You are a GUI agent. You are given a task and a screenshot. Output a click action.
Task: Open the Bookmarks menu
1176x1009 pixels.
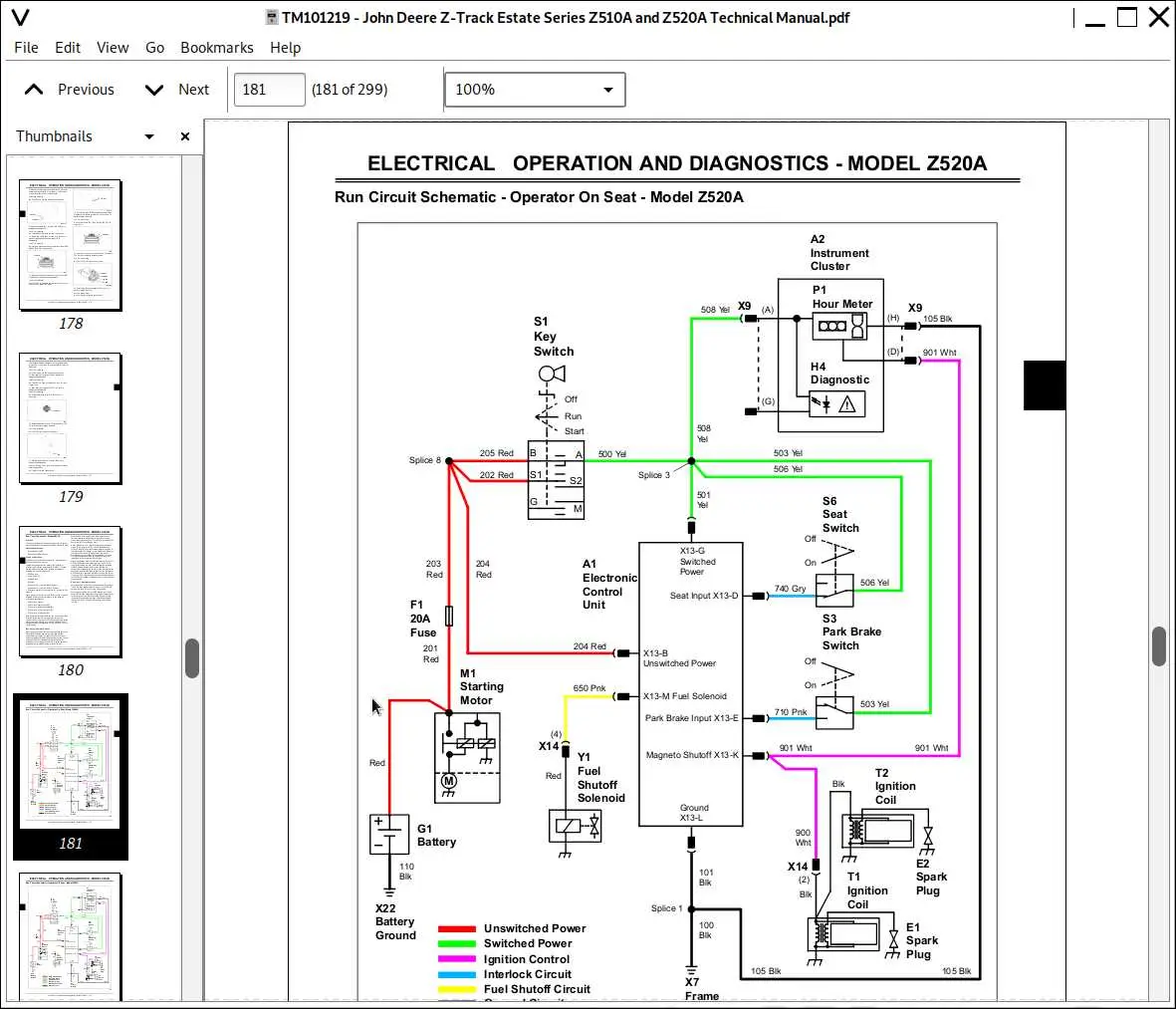click(217, 47)
